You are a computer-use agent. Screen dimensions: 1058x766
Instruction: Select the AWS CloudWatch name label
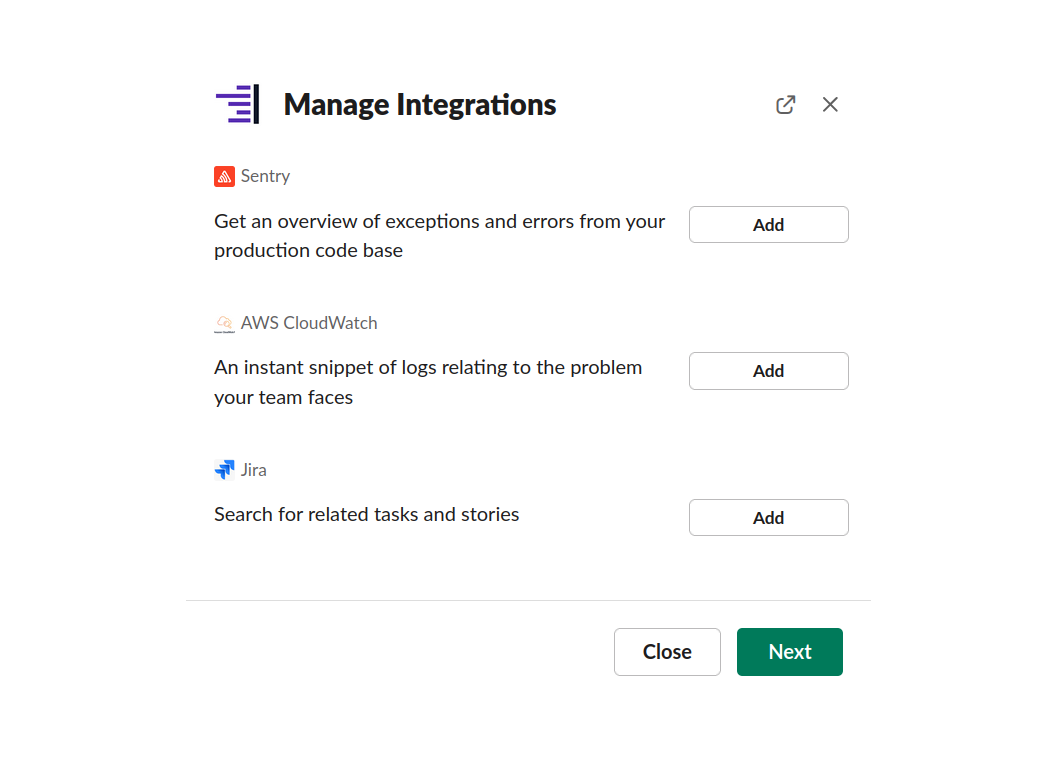[x=309, y=323]
